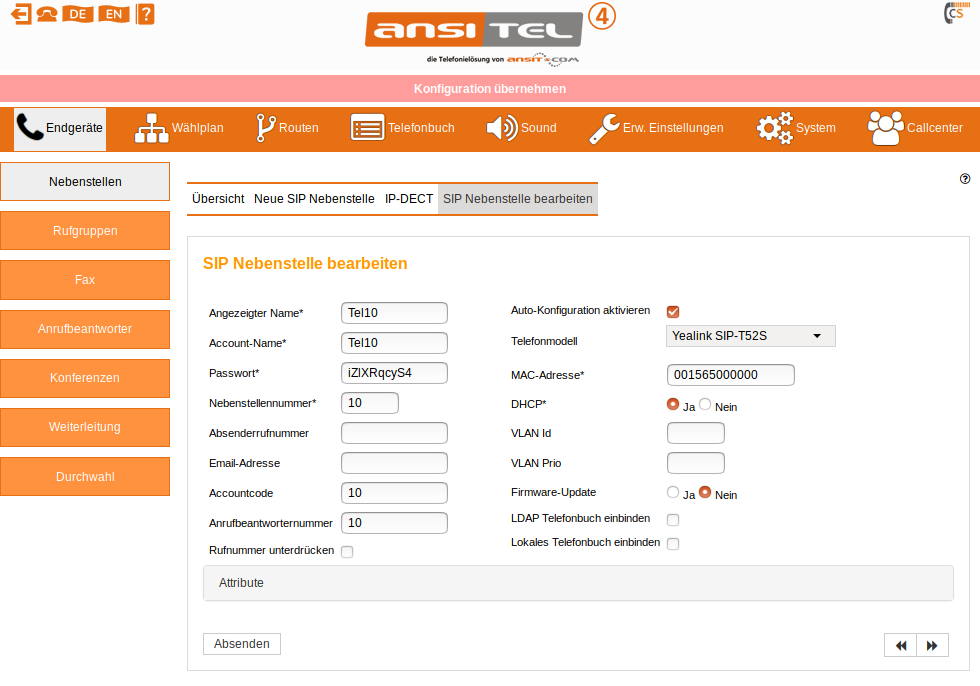Click the MAC-Adresse input field
The image size is (980, 686).
click(x=730, y=375)
